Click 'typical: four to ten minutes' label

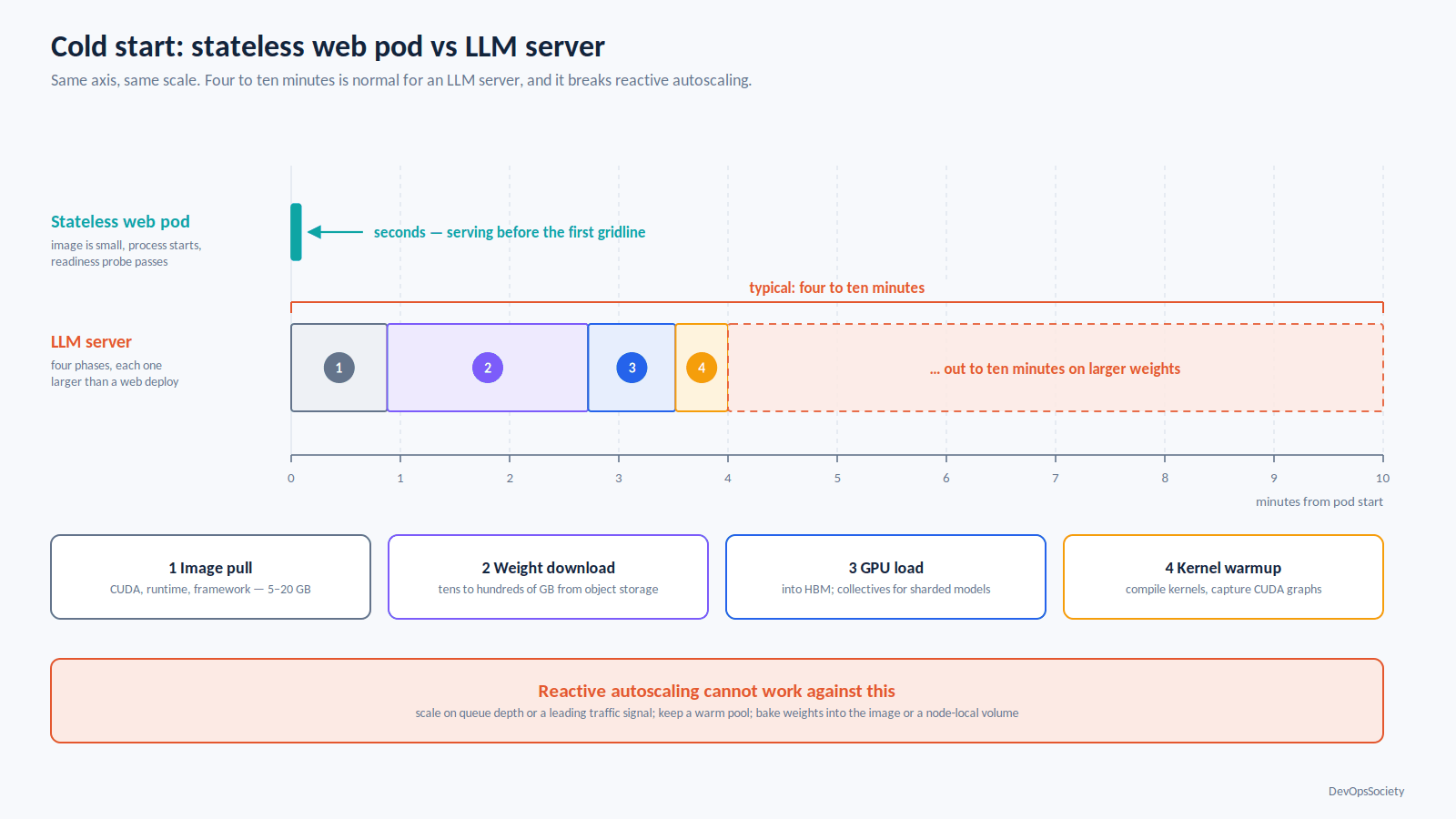(x=836, y=288)
